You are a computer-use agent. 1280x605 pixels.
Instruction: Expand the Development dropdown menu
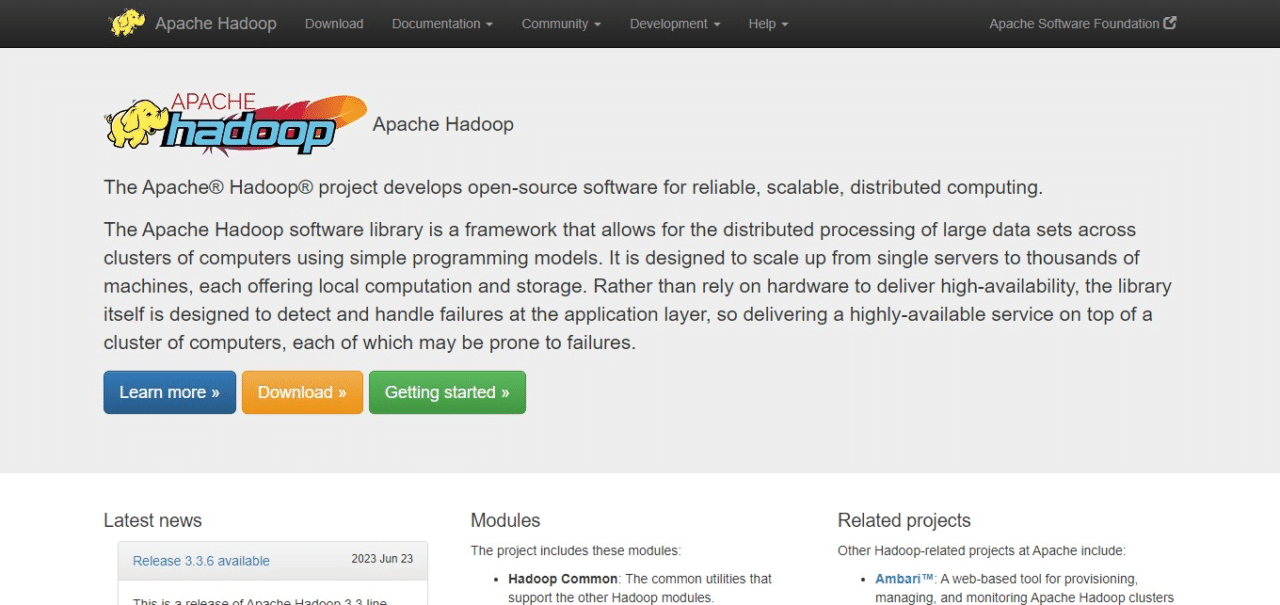[x=674, y=23]
